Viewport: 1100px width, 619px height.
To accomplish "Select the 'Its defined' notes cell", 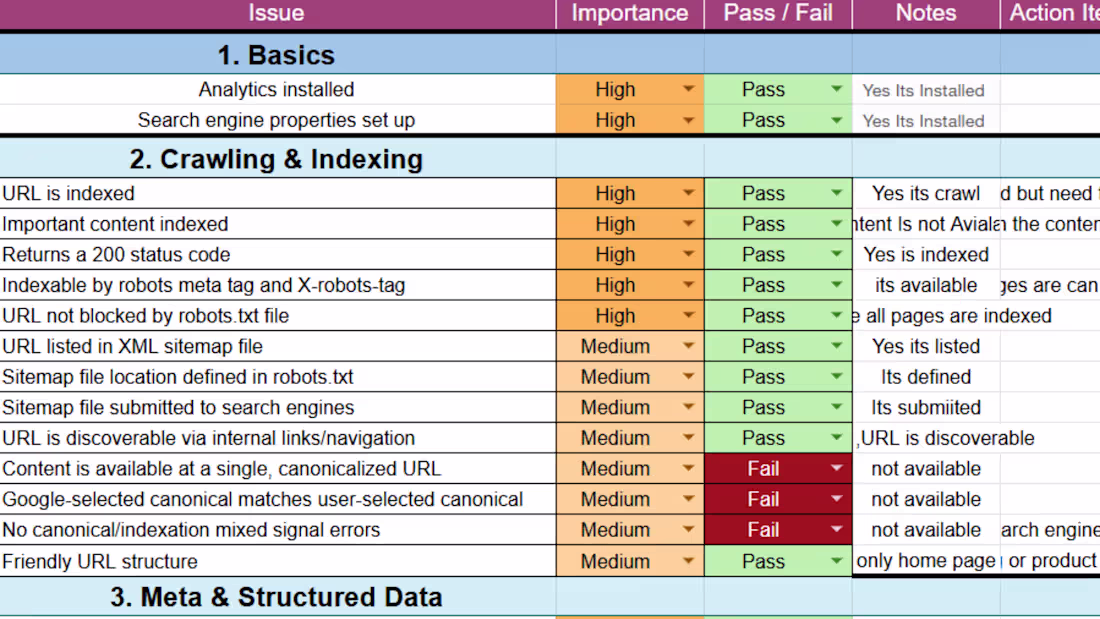I will point(925,377).
